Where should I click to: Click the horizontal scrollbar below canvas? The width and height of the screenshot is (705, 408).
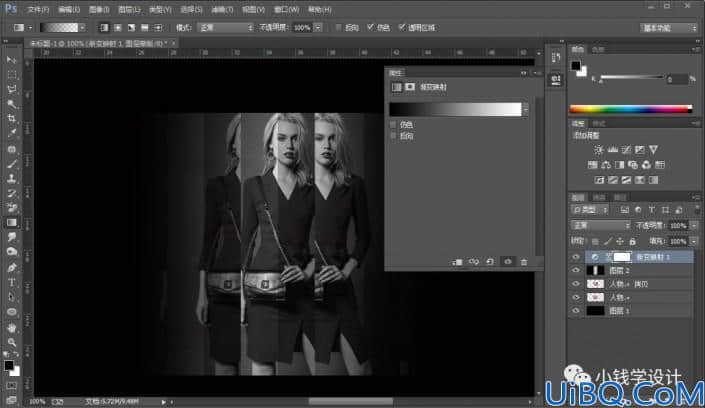(x=351, y=401)
